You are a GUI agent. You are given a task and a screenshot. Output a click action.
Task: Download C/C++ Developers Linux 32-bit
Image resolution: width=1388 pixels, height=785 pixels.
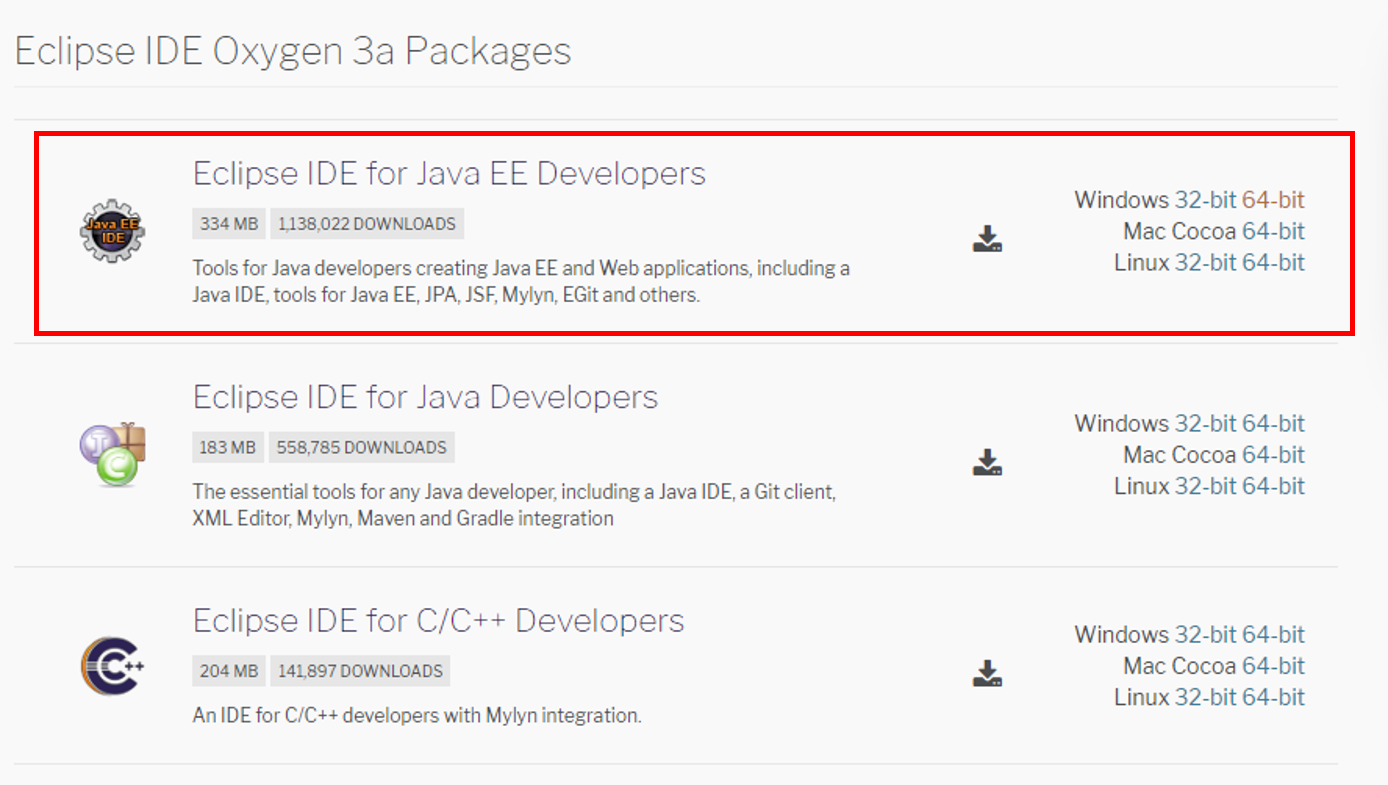point(1205,697)
